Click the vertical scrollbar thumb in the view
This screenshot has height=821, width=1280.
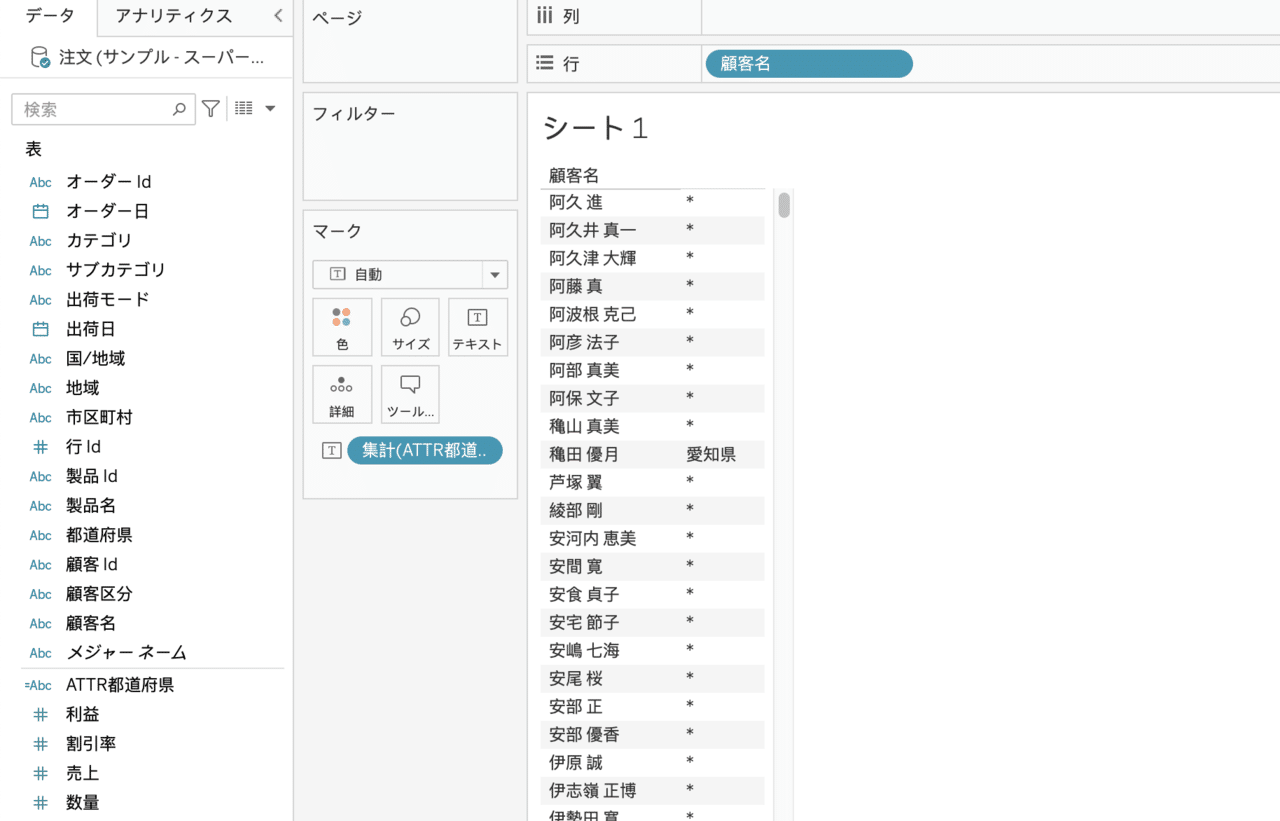point(784,205)
